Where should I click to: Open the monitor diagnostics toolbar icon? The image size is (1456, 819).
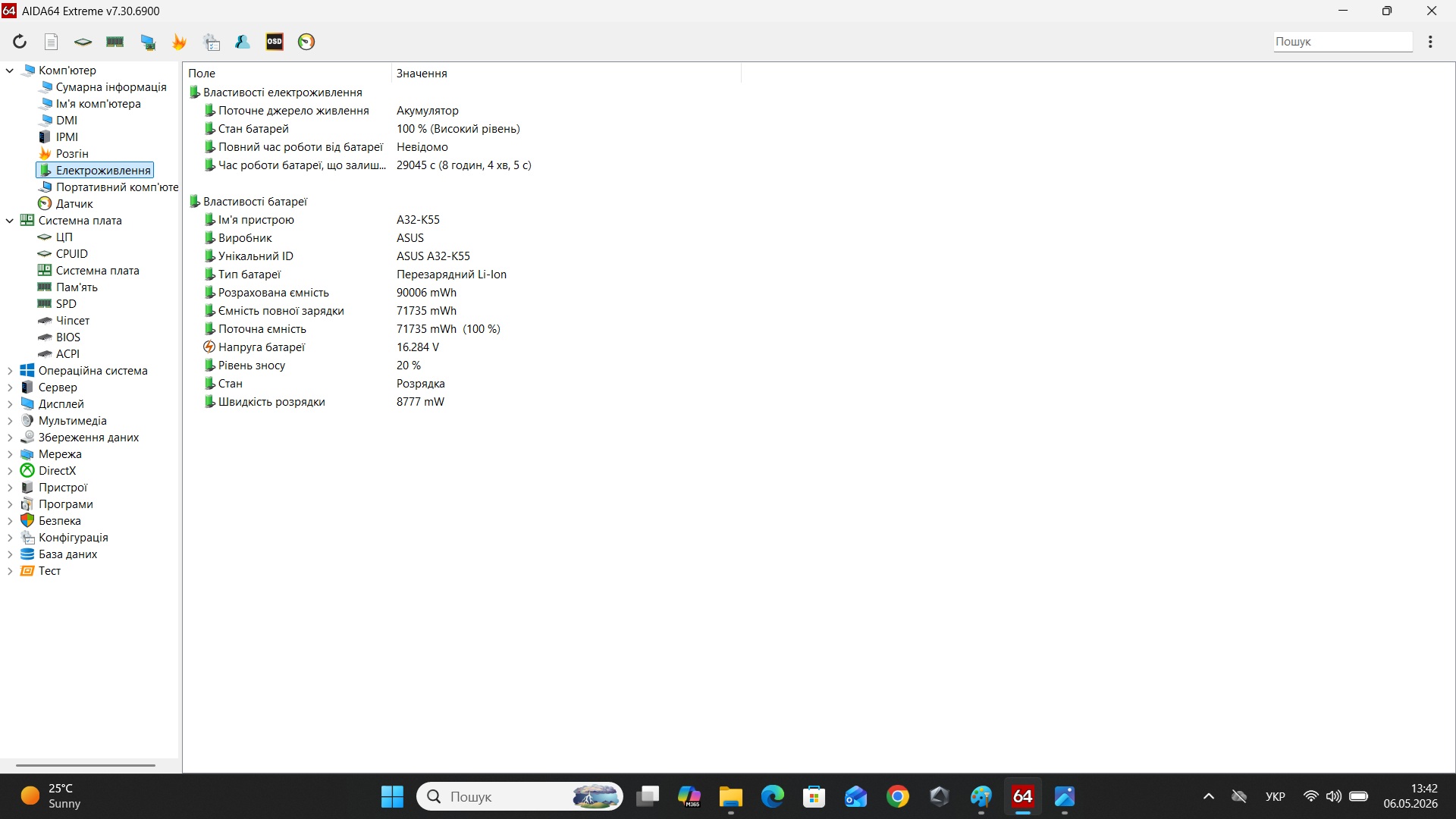click(x=148, y=42)
